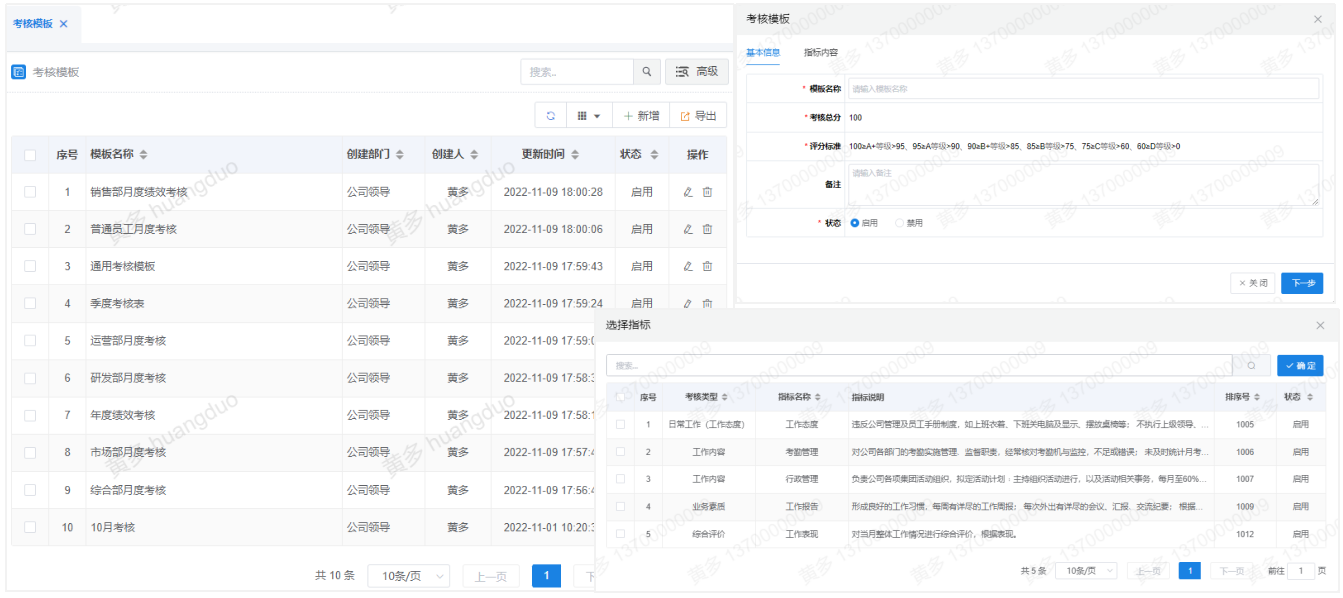Viewport: 1343px width, 598px height.
Task: Click 下一页 in the 选择指标 pager
Action: pos(1229,571)
